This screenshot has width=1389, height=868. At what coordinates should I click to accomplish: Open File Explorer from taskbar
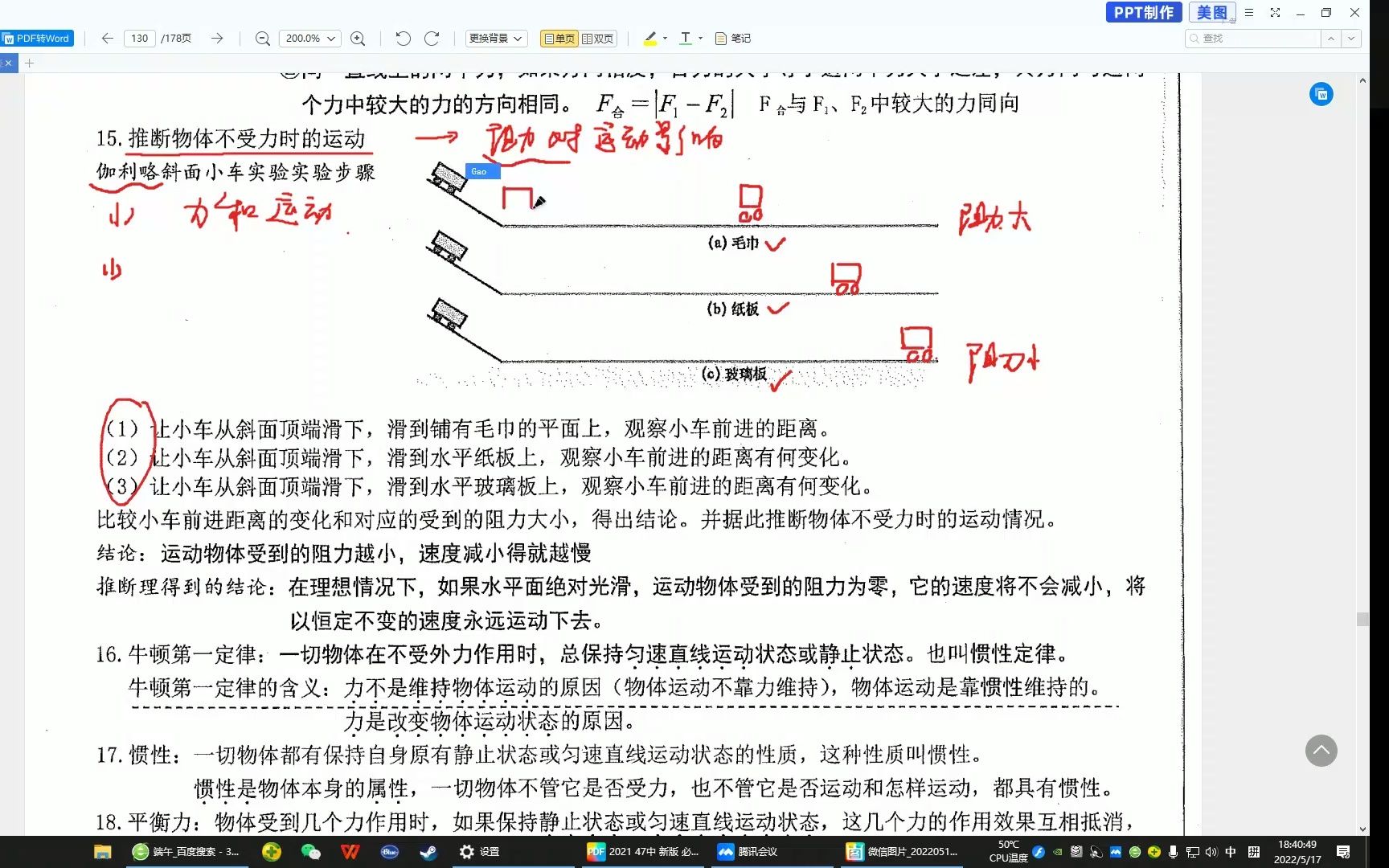(x=102, y=852)
